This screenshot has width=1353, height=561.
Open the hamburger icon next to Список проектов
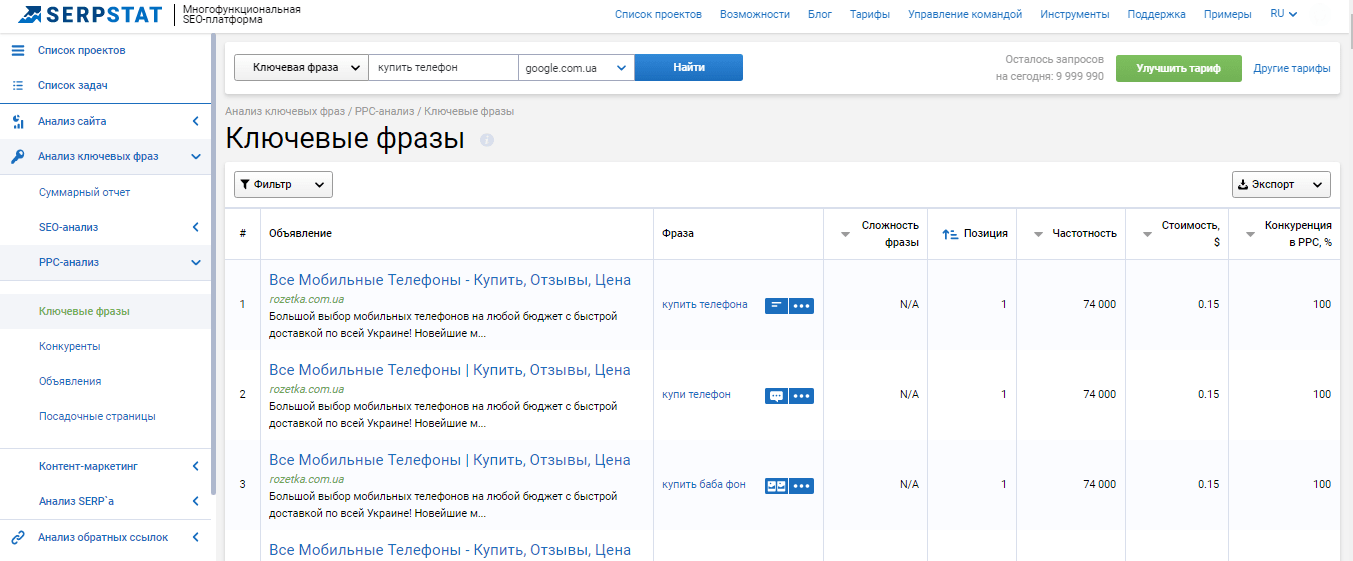click(x=18, y=50)
